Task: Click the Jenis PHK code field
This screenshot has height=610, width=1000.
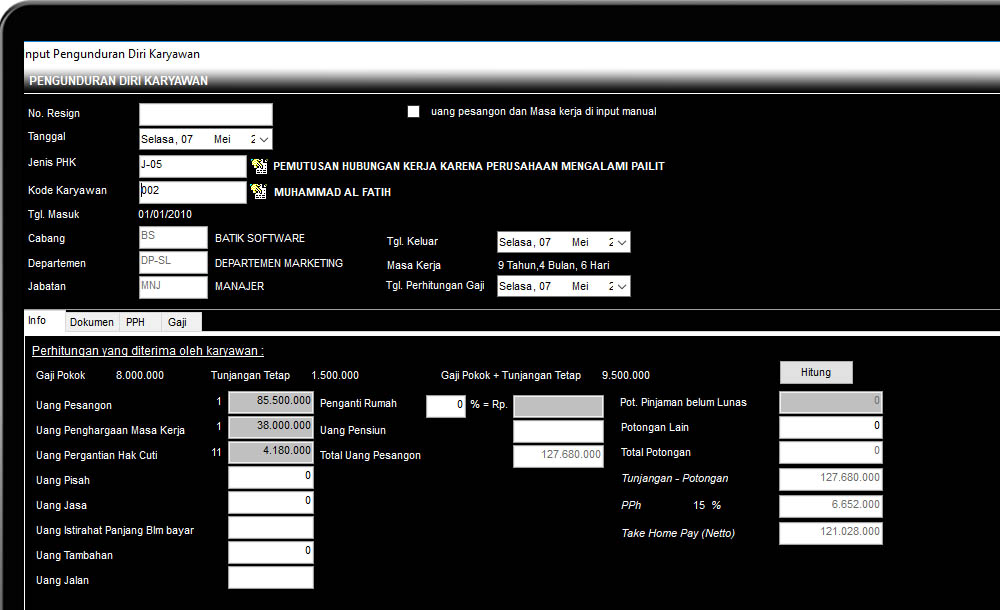Action: pyautogui.click(x=192, y=166)
